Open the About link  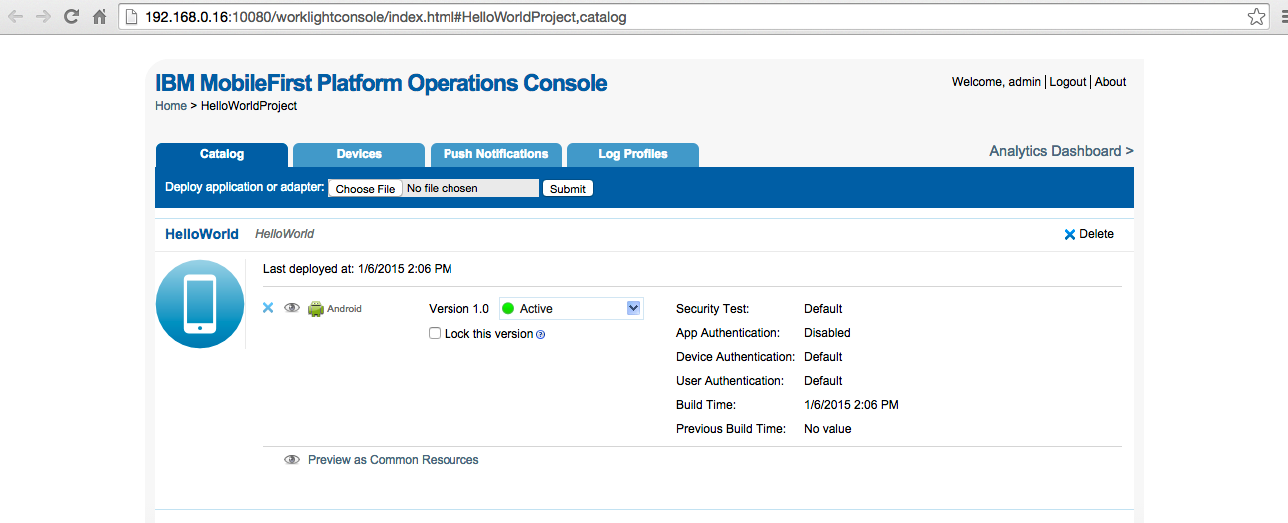[1111, 82]
